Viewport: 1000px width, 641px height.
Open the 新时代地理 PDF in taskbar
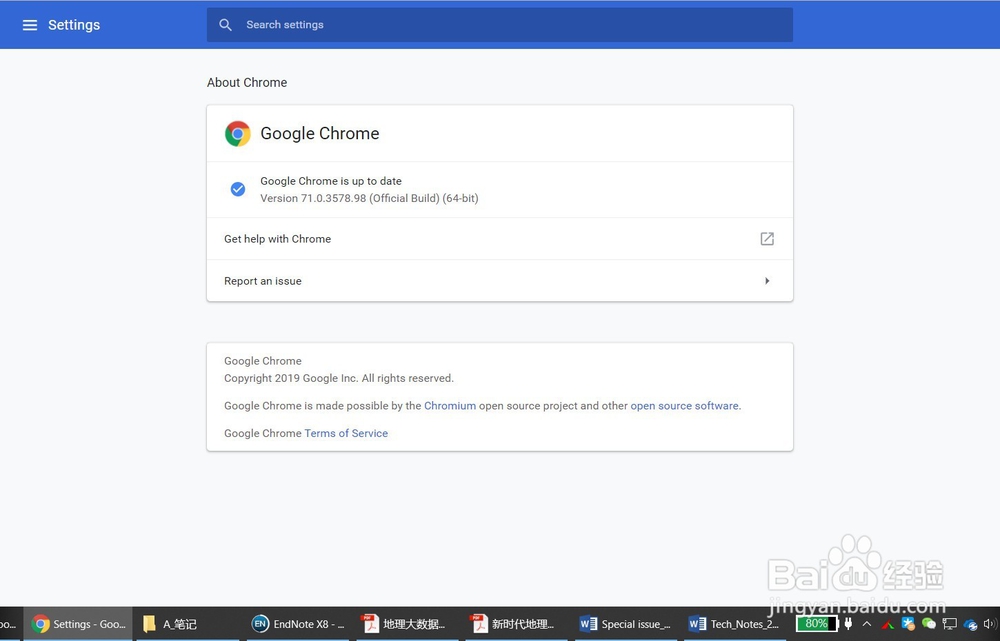517,624
